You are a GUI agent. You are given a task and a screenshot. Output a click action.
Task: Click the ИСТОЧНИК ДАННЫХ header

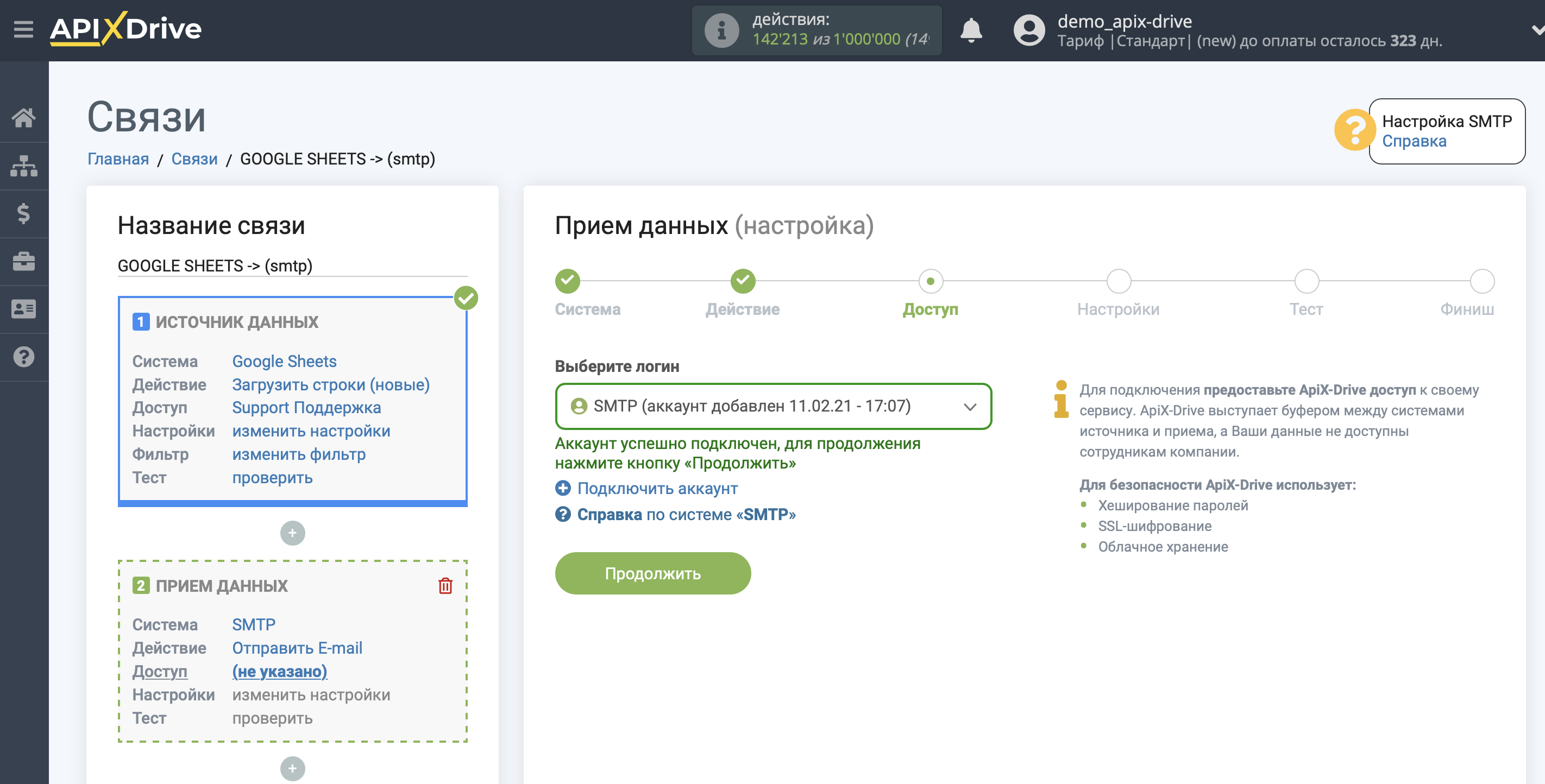[x=236, y=323]
